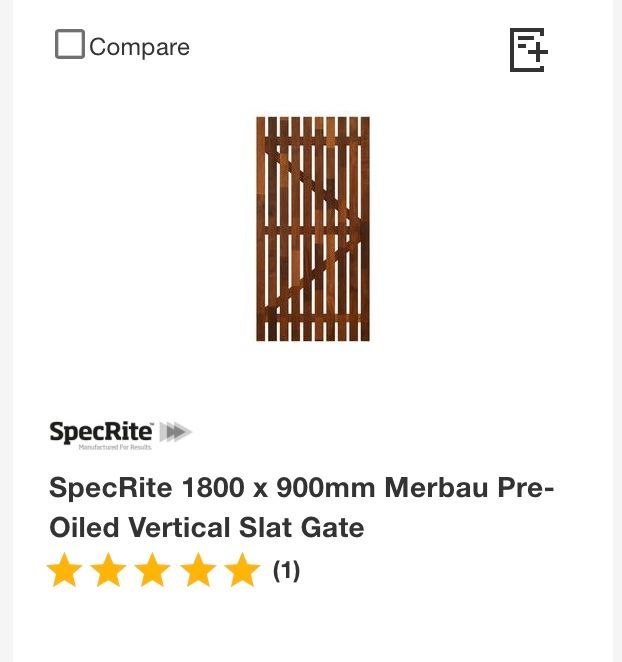The width and height of the screenshot is (622, 662).
Task: Click the fifth rating star
Action: tap(242, 571)
